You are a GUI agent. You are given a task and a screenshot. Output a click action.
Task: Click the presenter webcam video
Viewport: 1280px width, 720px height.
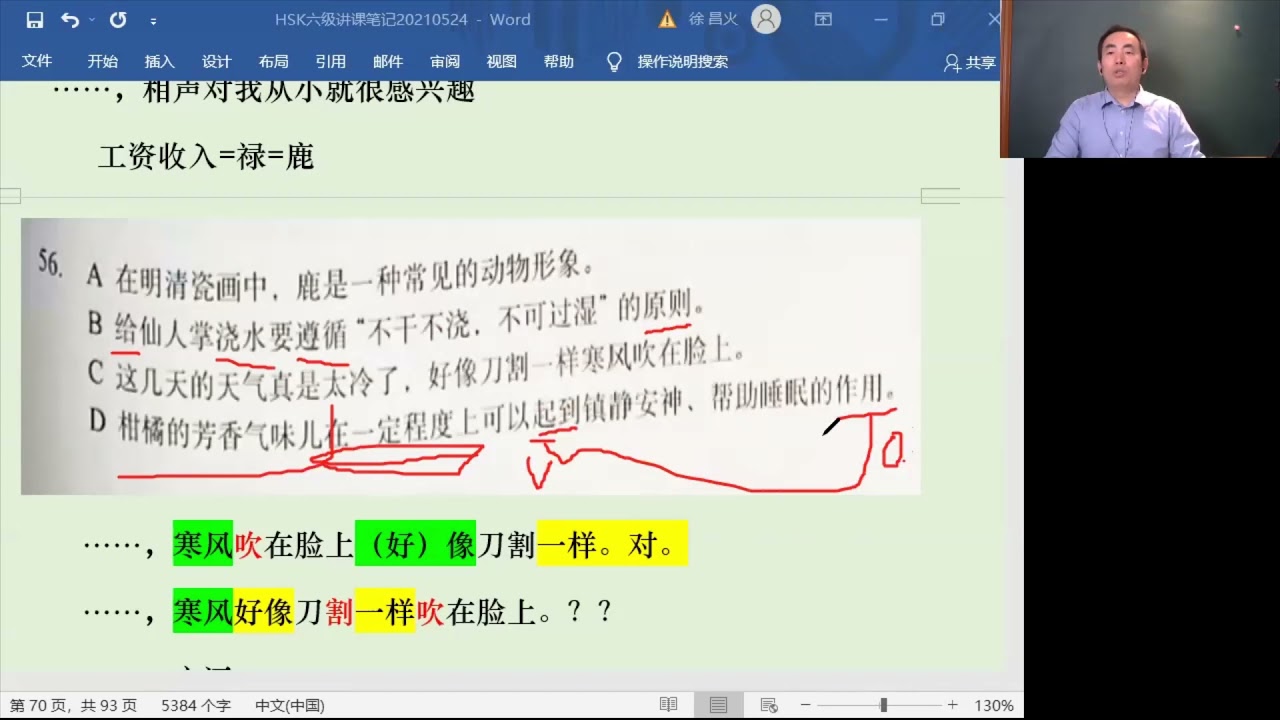click(x=1140, y=79)
